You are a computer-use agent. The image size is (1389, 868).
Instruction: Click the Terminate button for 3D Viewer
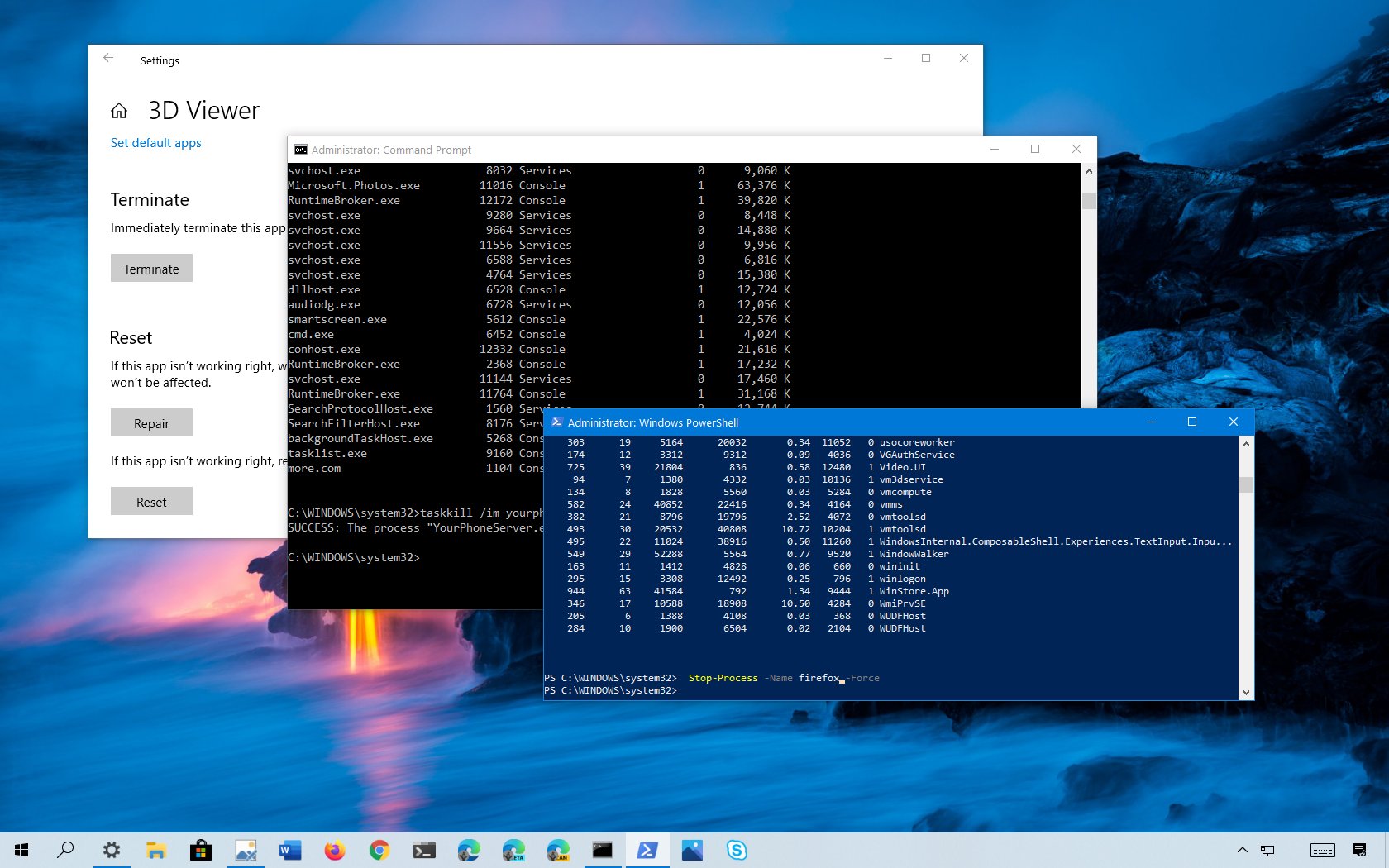tap(151, 268)
